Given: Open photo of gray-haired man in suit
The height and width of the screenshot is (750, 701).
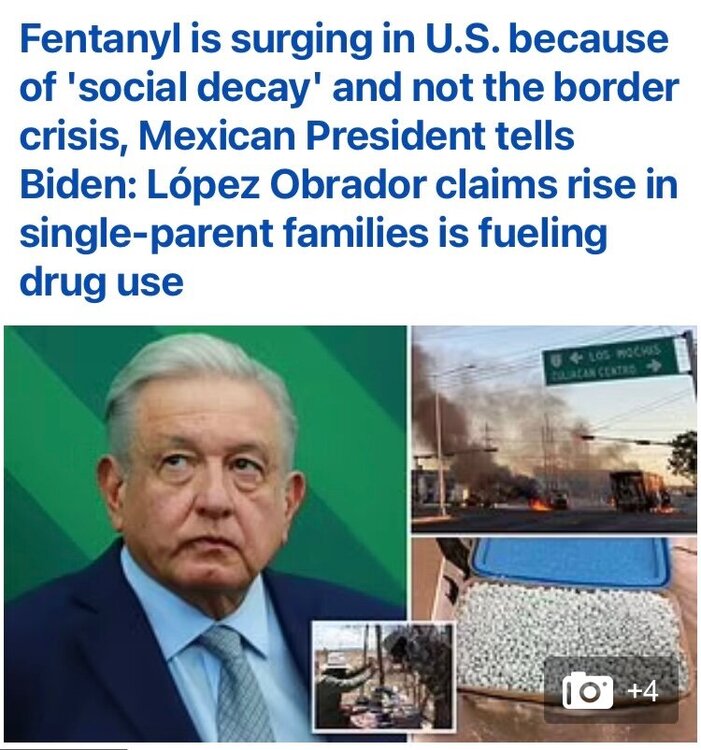Looking at the screenshot, I should tap(206, 533).
